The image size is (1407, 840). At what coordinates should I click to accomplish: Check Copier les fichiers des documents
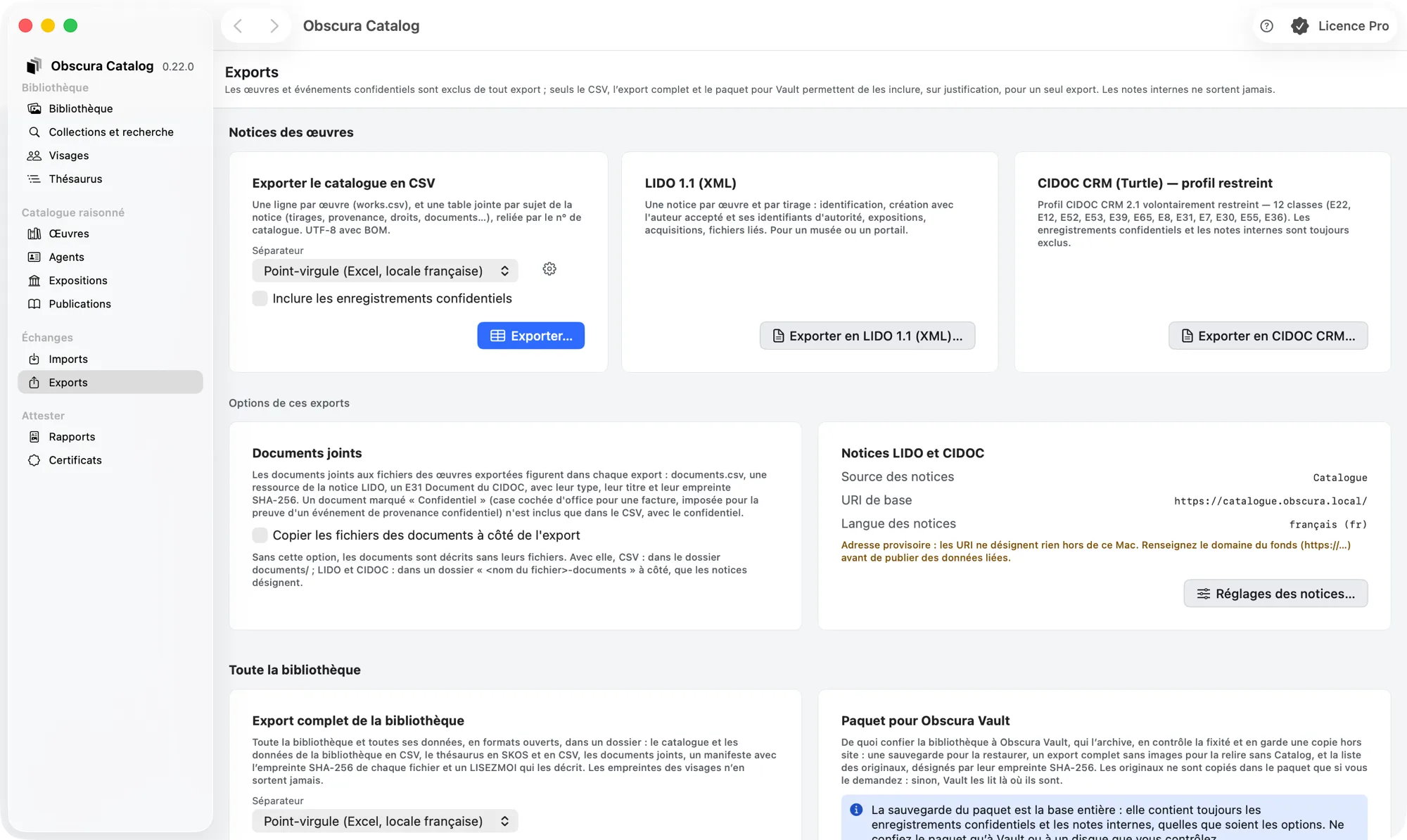click(260, 535)
